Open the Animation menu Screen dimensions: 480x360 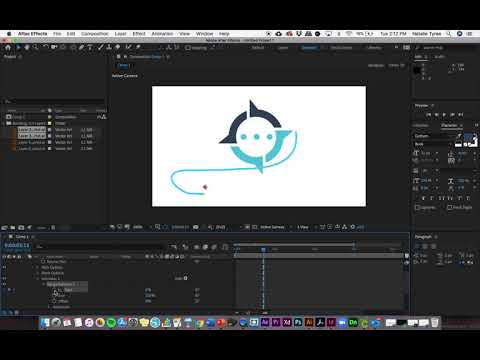coord(162,34)
